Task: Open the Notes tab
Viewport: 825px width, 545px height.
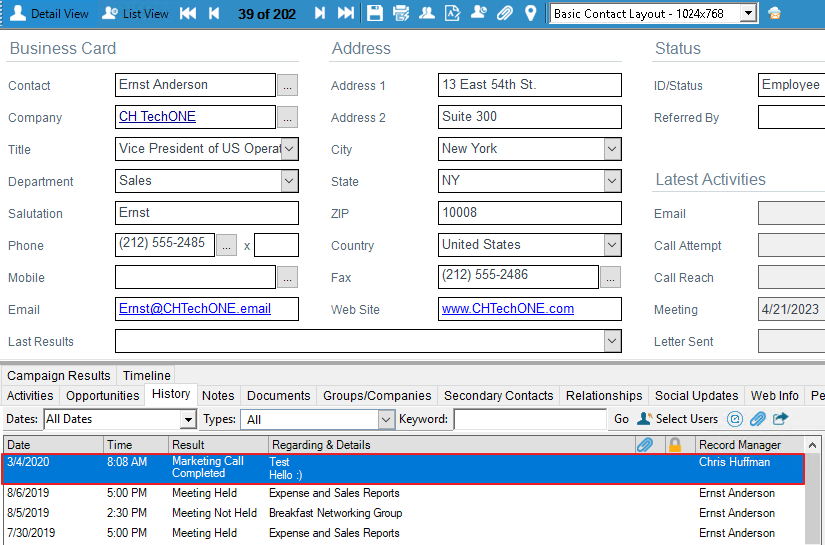Action: (218, 396)
